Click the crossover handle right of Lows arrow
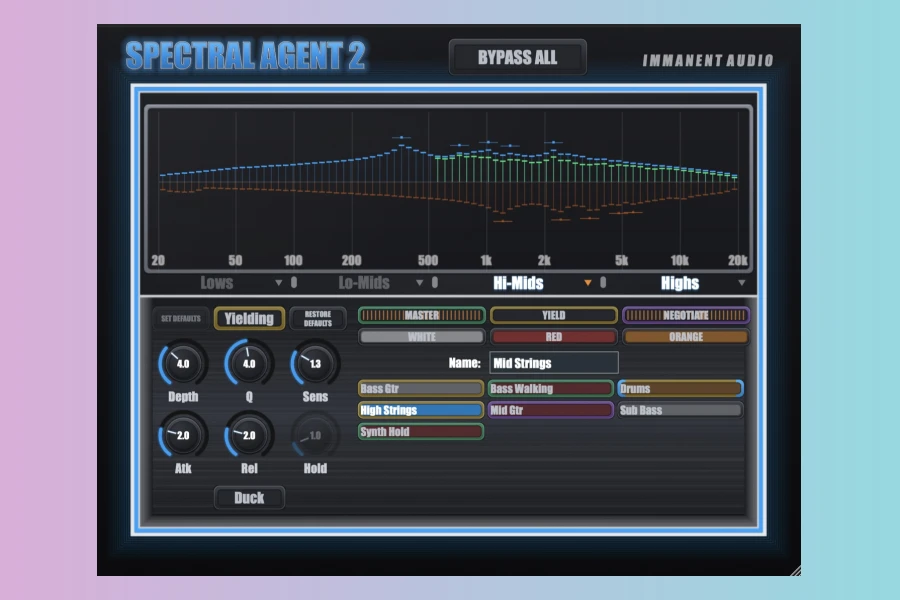 click(294, 282)
